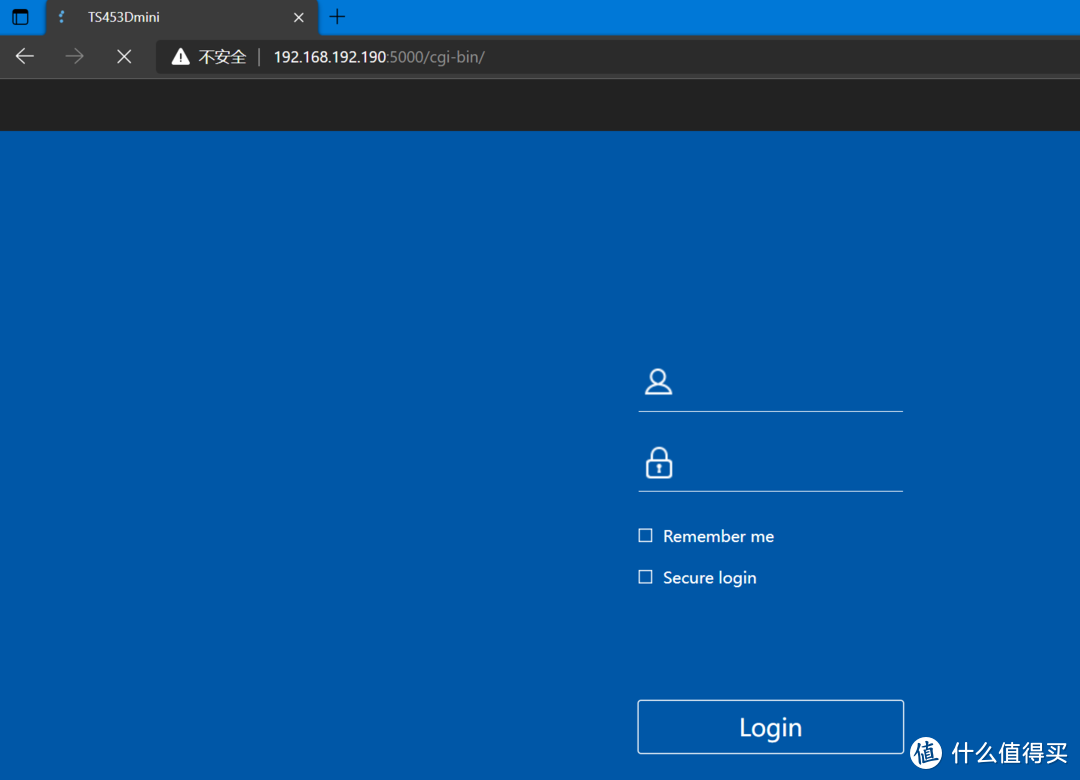Click the 不安全 site info label
The width and height of the screenshot is (1080, 780).
222,57
